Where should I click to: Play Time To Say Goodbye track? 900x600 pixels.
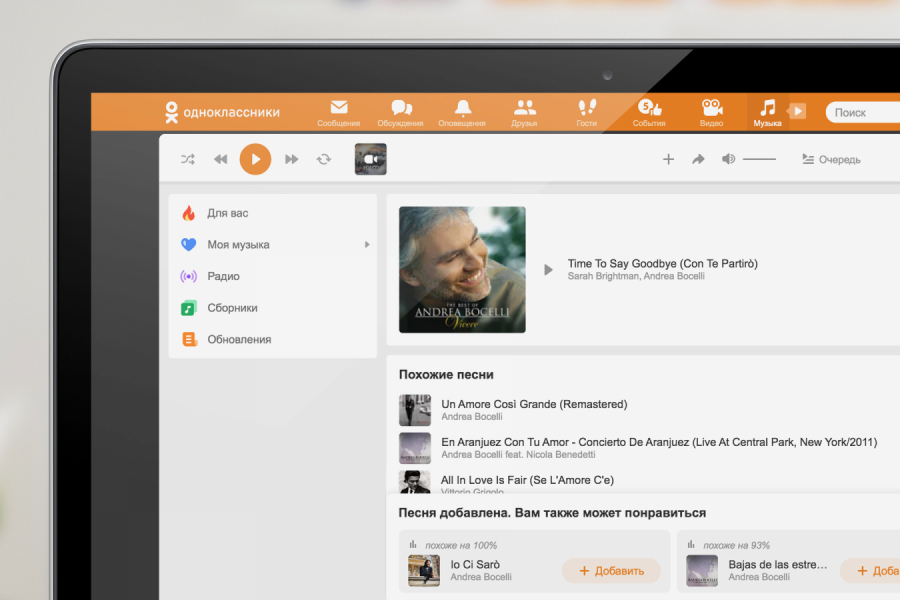pos(547,269)
